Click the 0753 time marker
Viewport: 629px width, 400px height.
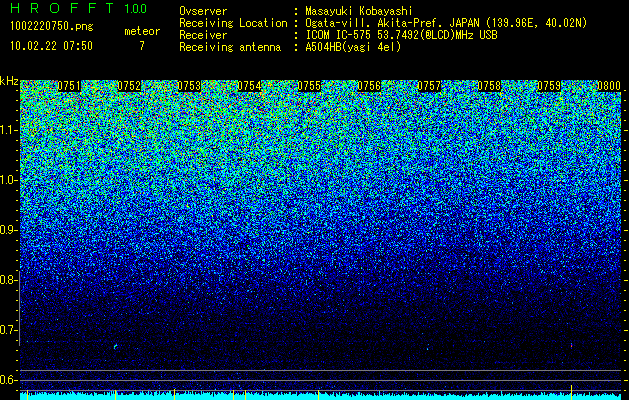pos(189,86)
